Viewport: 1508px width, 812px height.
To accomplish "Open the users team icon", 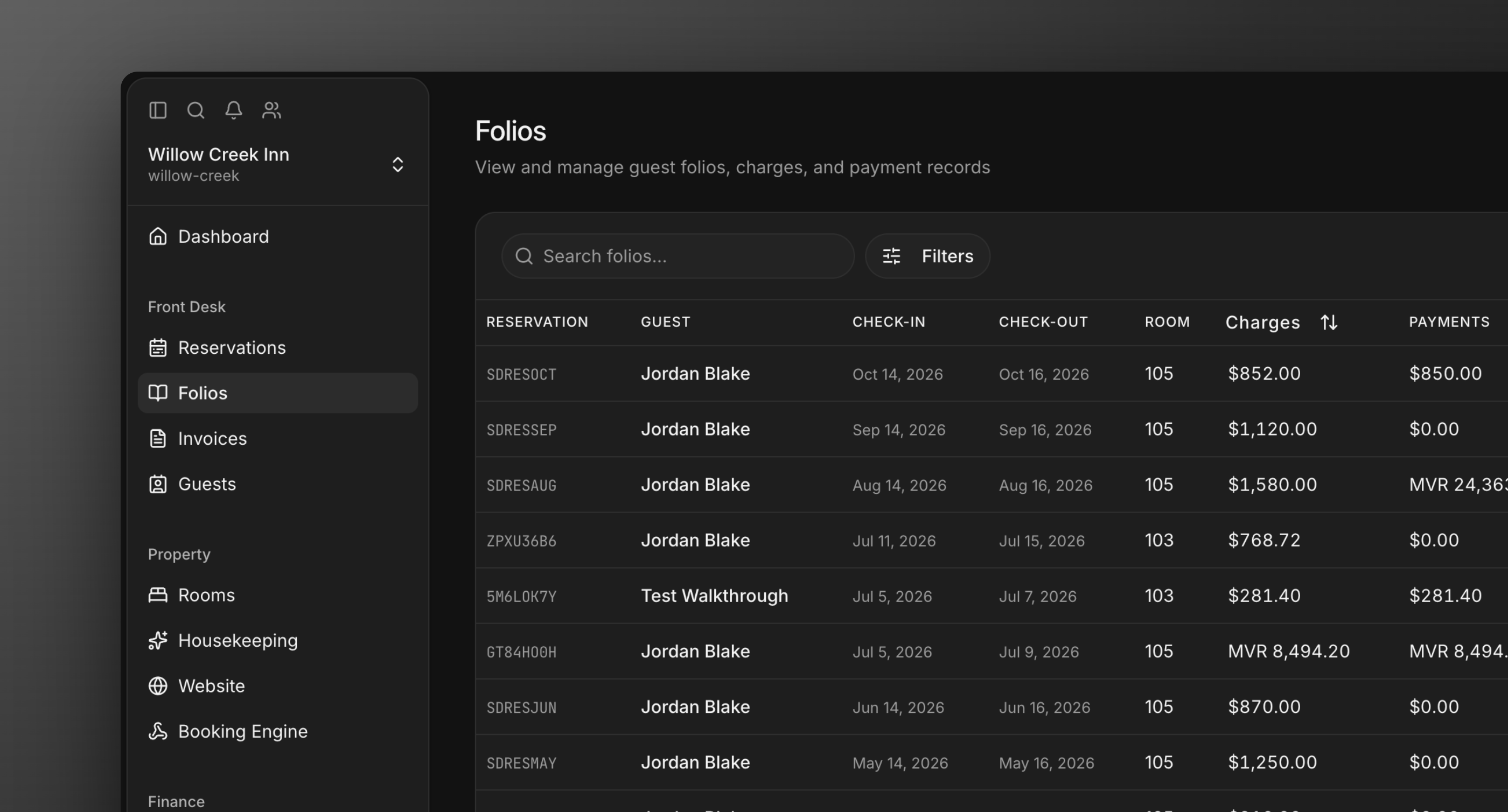I will coord(271,110).
